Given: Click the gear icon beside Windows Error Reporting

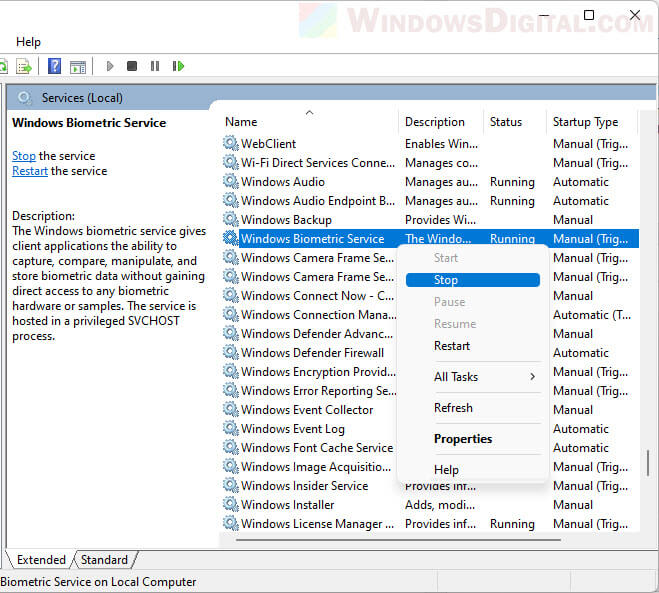Looking at the screenshot, I should coord(230,390).
